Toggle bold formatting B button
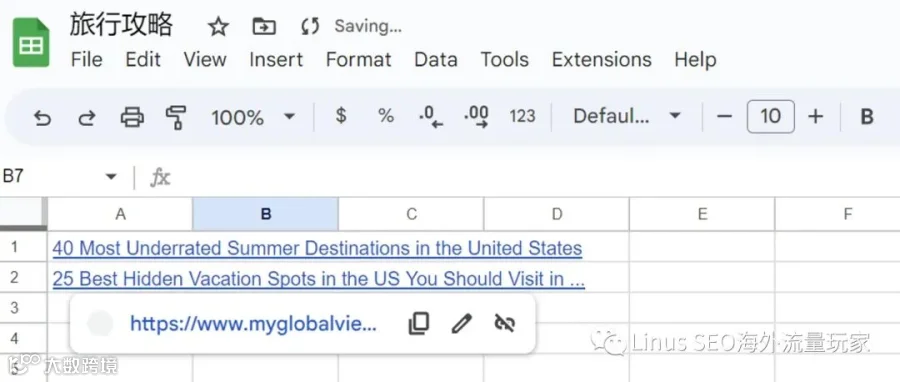This screenshot has width=900, height=382. [867, 117]
